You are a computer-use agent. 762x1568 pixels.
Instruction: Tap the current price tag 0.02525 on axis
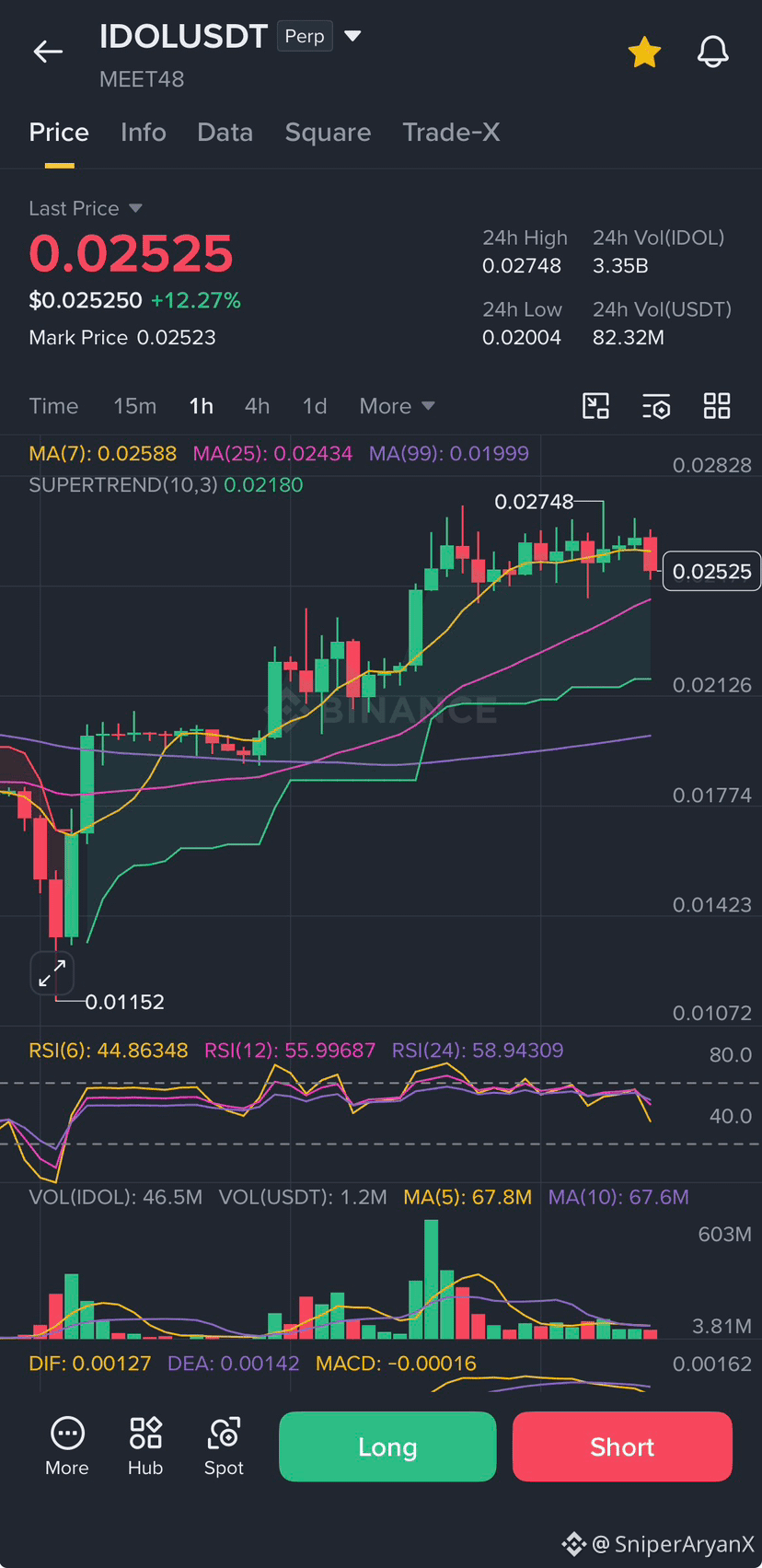[x=711, y=572]
